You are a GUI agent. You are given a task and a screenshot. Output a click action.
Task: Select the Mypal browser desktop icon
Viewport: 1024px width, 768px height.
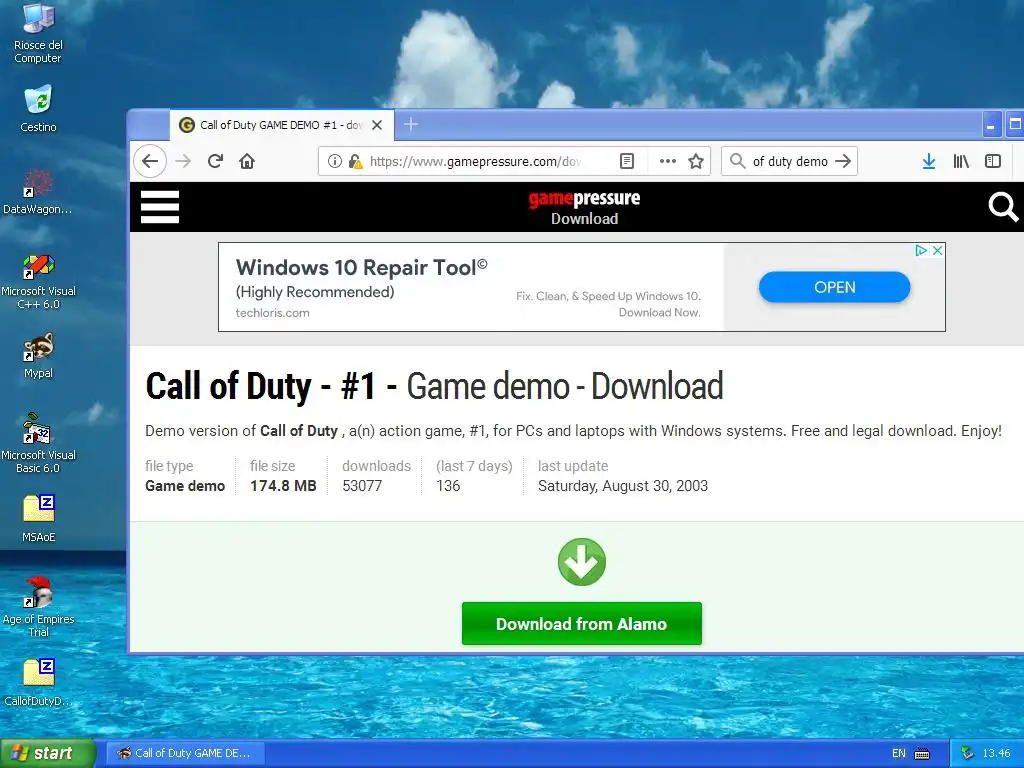[38, 356]
